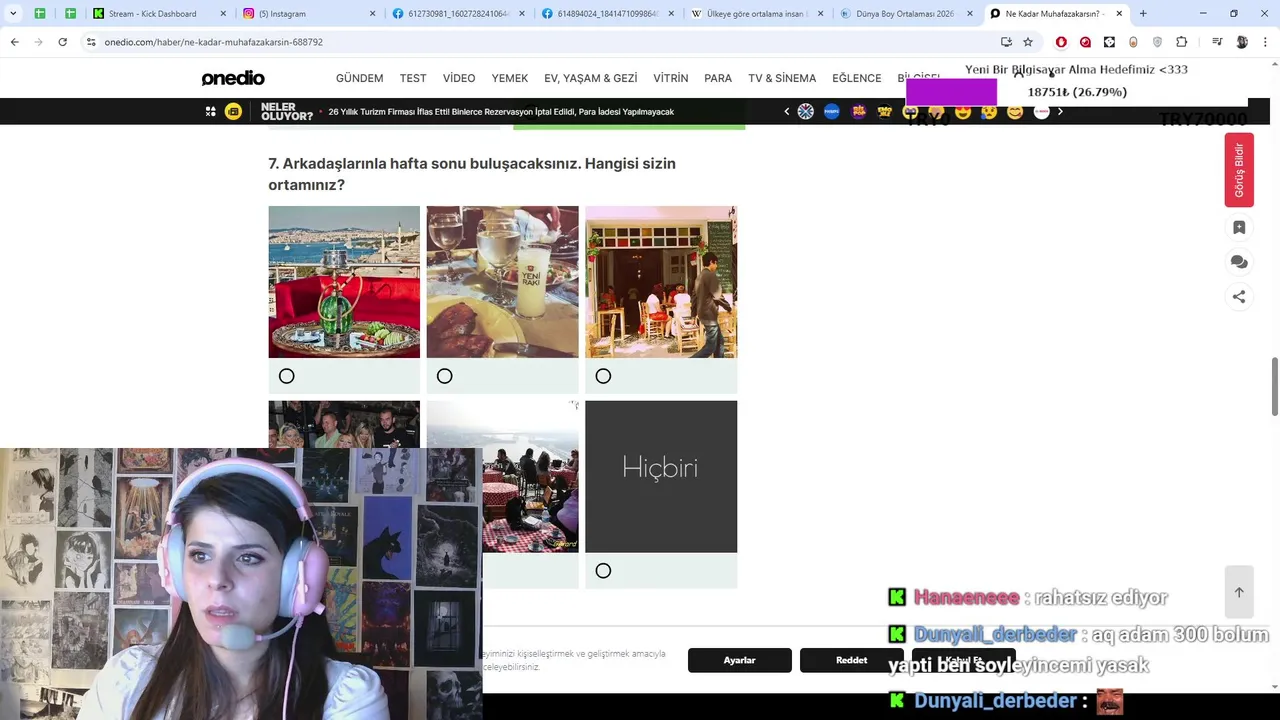1280x720 pixels.
Task: Open Chrome three-dot menu
Action: tap(1264, 42)
